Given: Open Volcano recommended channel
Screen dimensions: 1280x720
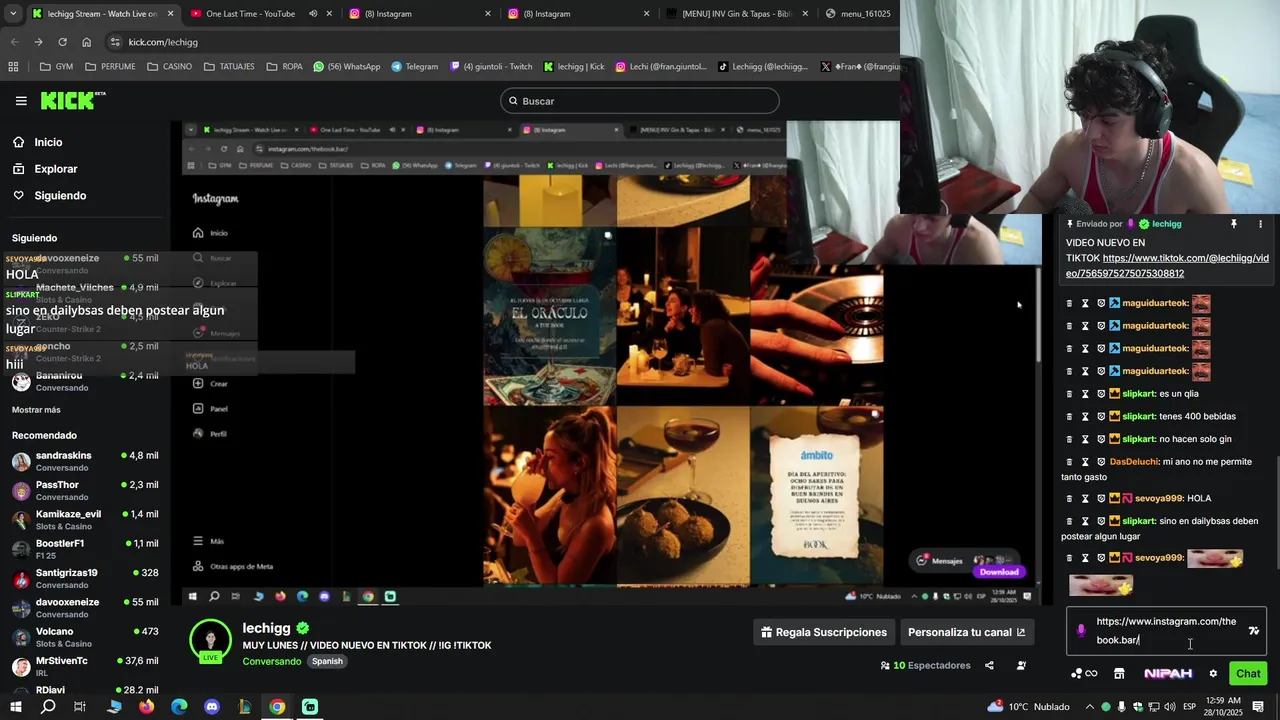Looking at the screenshot, I should tap(85, 637).
